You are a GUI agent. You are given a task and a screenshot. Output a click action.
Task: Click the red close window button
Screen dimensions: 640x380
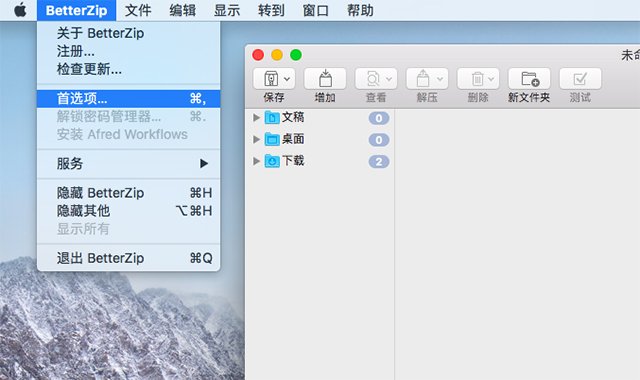pos(258,55)
